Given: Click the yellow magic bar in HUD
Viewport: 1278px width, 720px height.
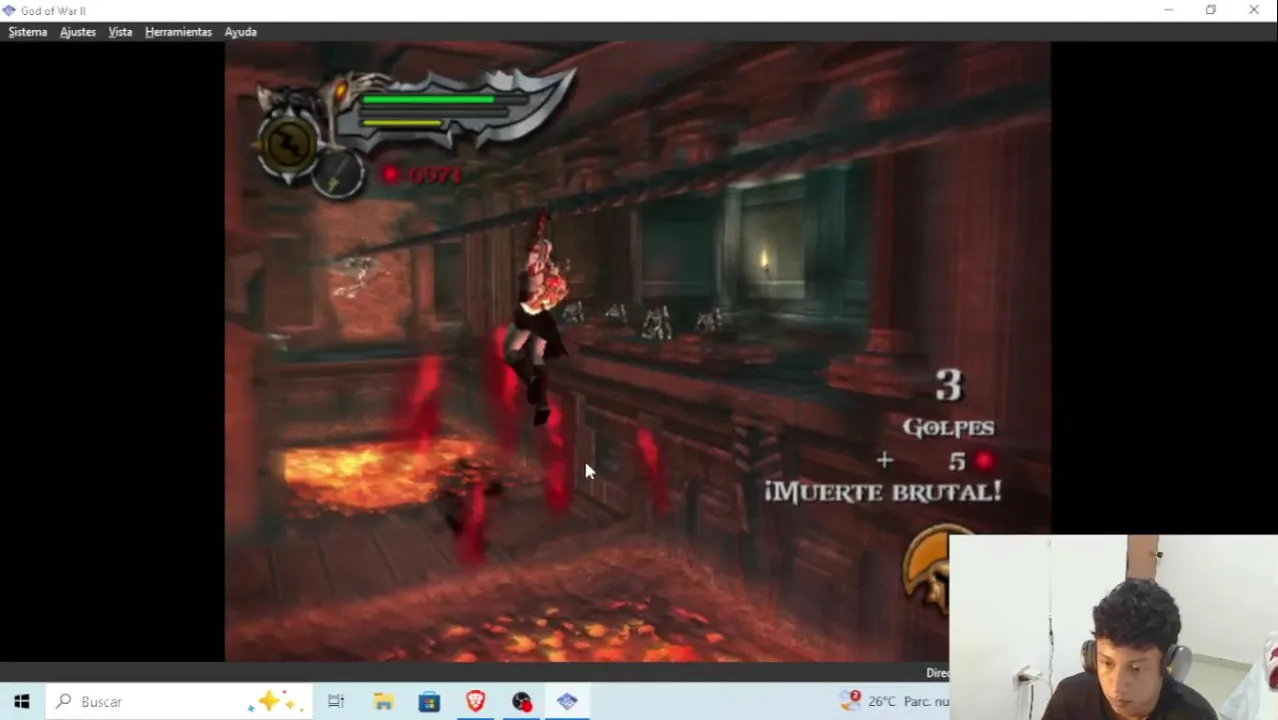Looking at the screenshot, I should 402,123.
